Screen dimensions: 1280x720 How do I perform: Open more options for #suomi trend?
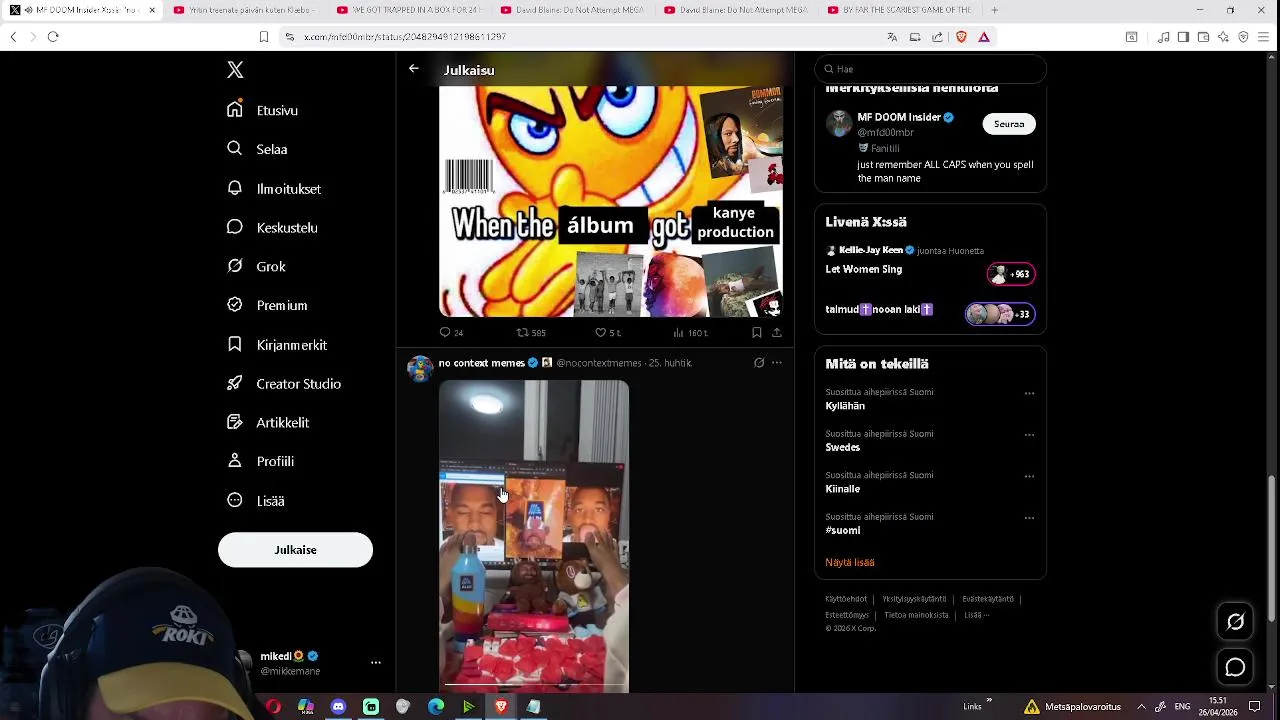click(x=1029, y=518)
